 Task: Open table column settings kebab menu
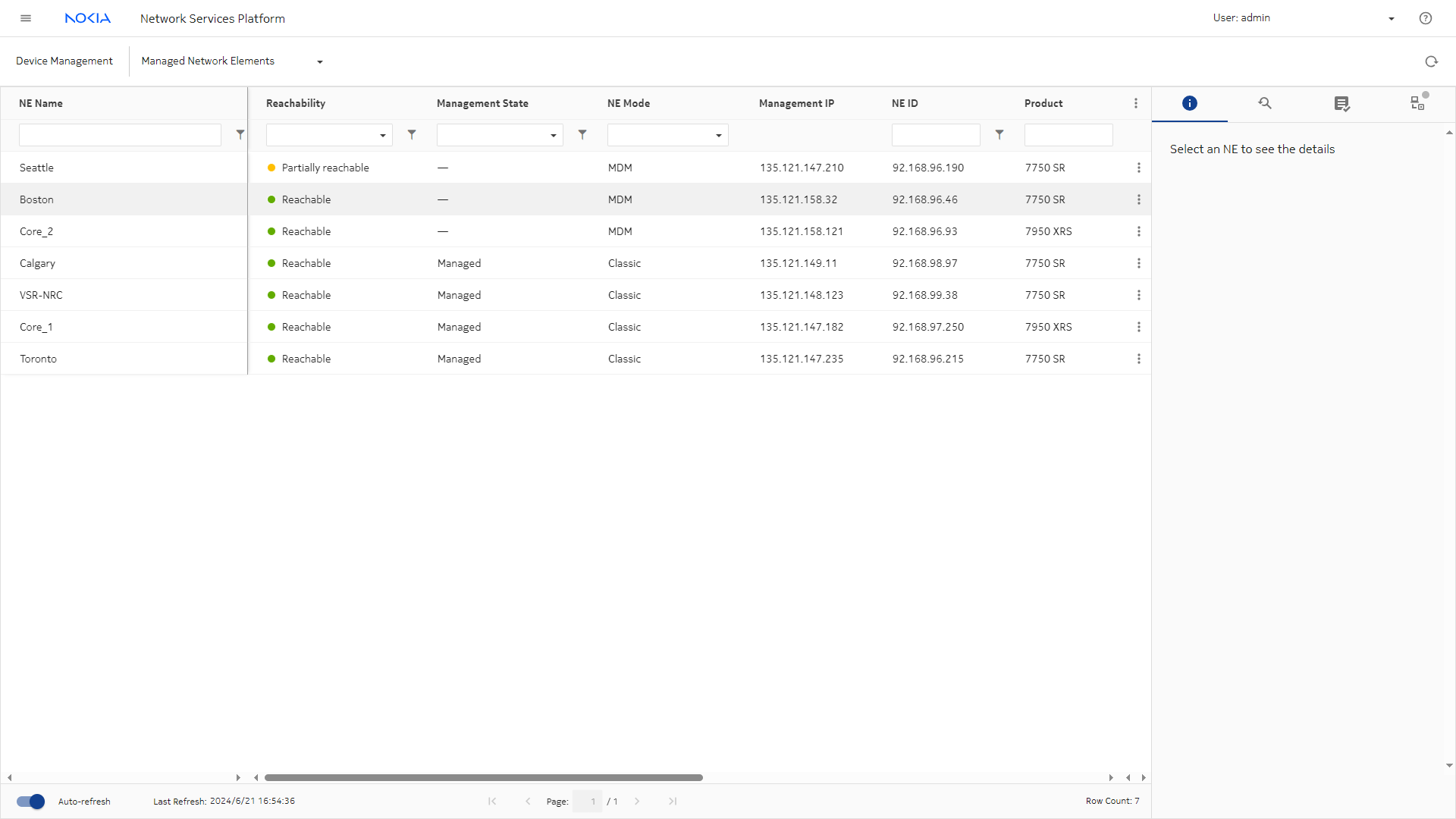[1135, 103]
